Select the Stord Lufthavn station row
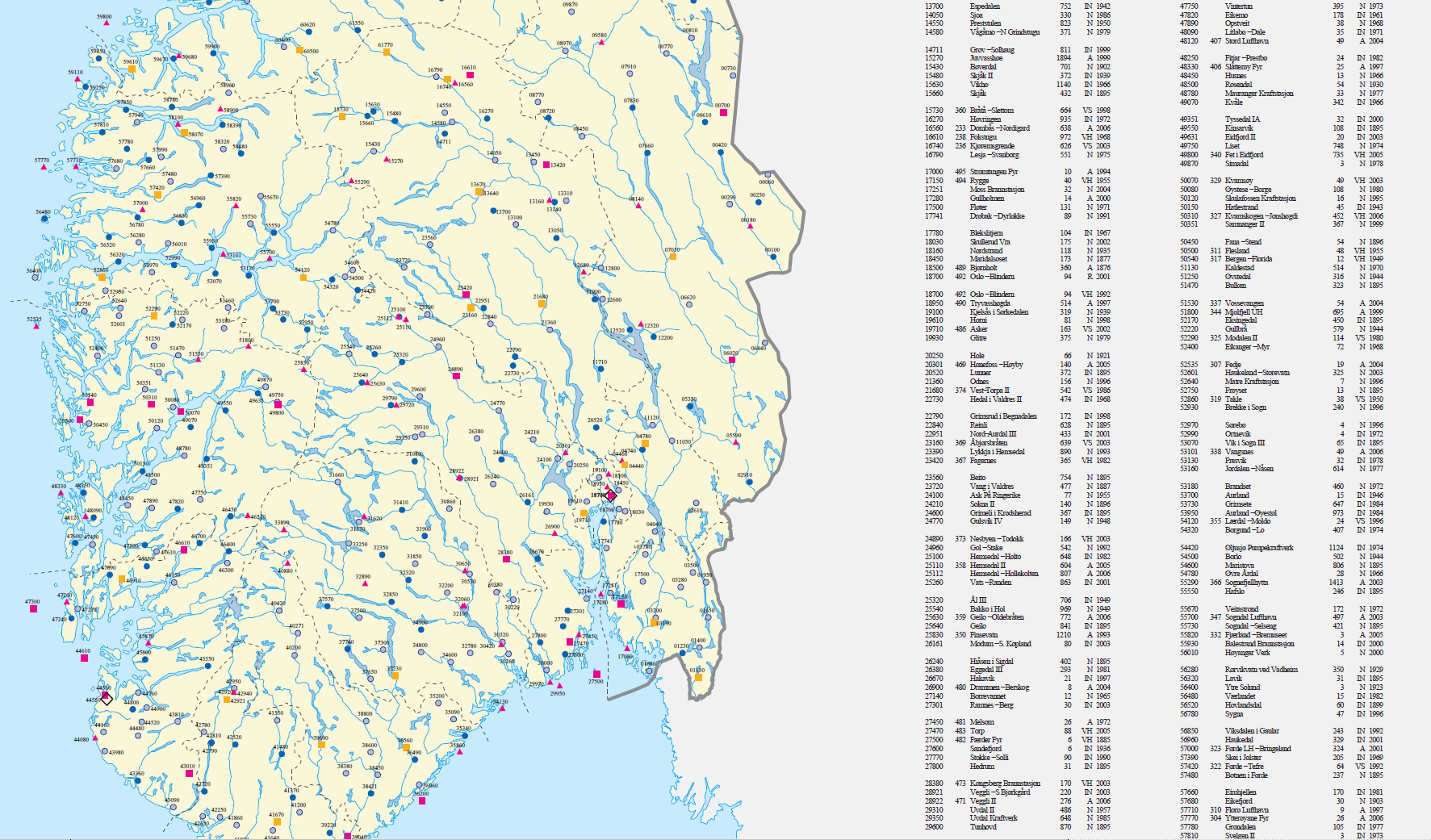The height and width of the screenshot is (840, 1431). (x=1282, y=41)
